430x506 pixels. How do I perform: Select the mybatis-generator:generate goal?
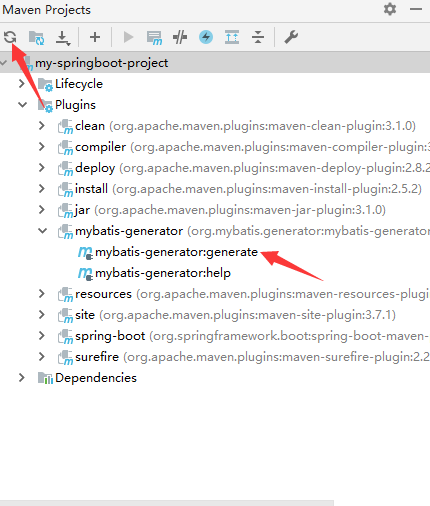pyautogui.click(x=176, y=252)
